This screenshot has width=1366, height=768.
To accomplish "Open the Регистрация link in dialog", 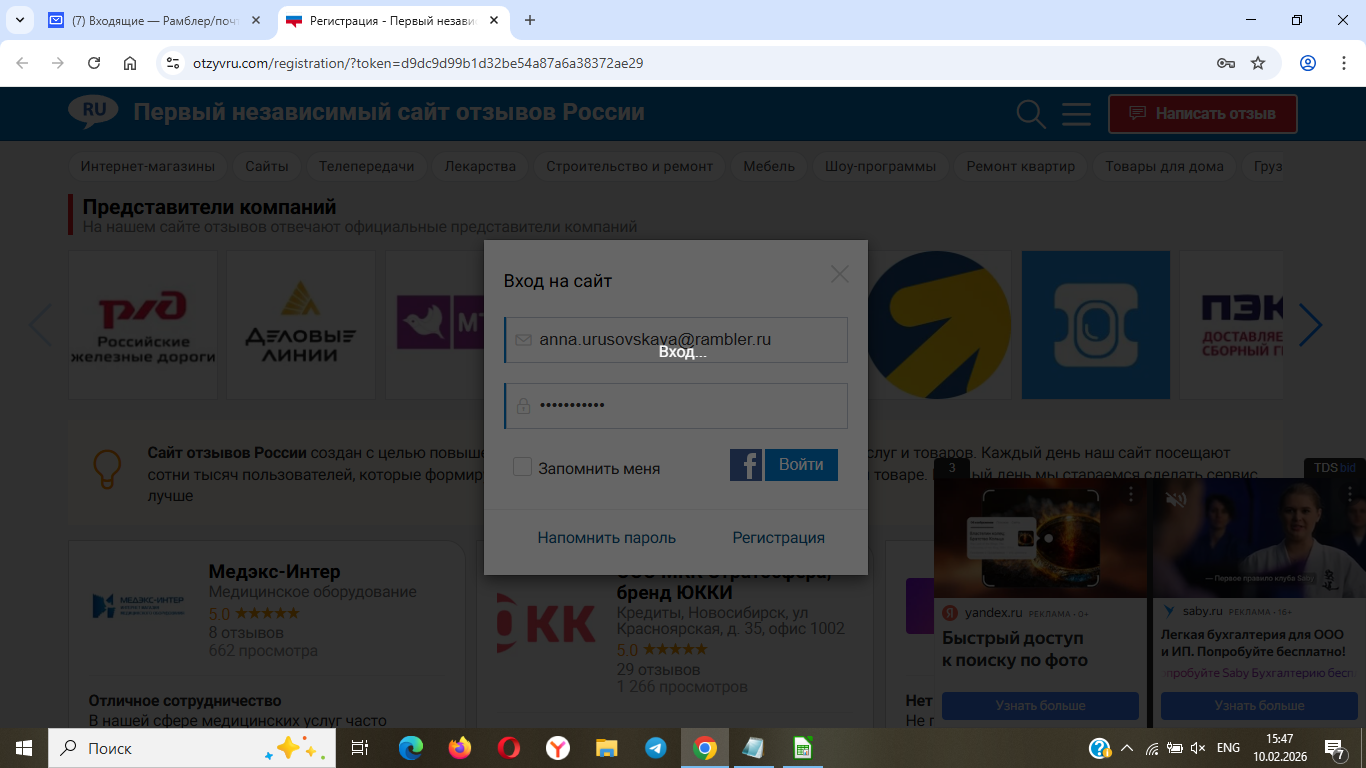I will 778,537.
